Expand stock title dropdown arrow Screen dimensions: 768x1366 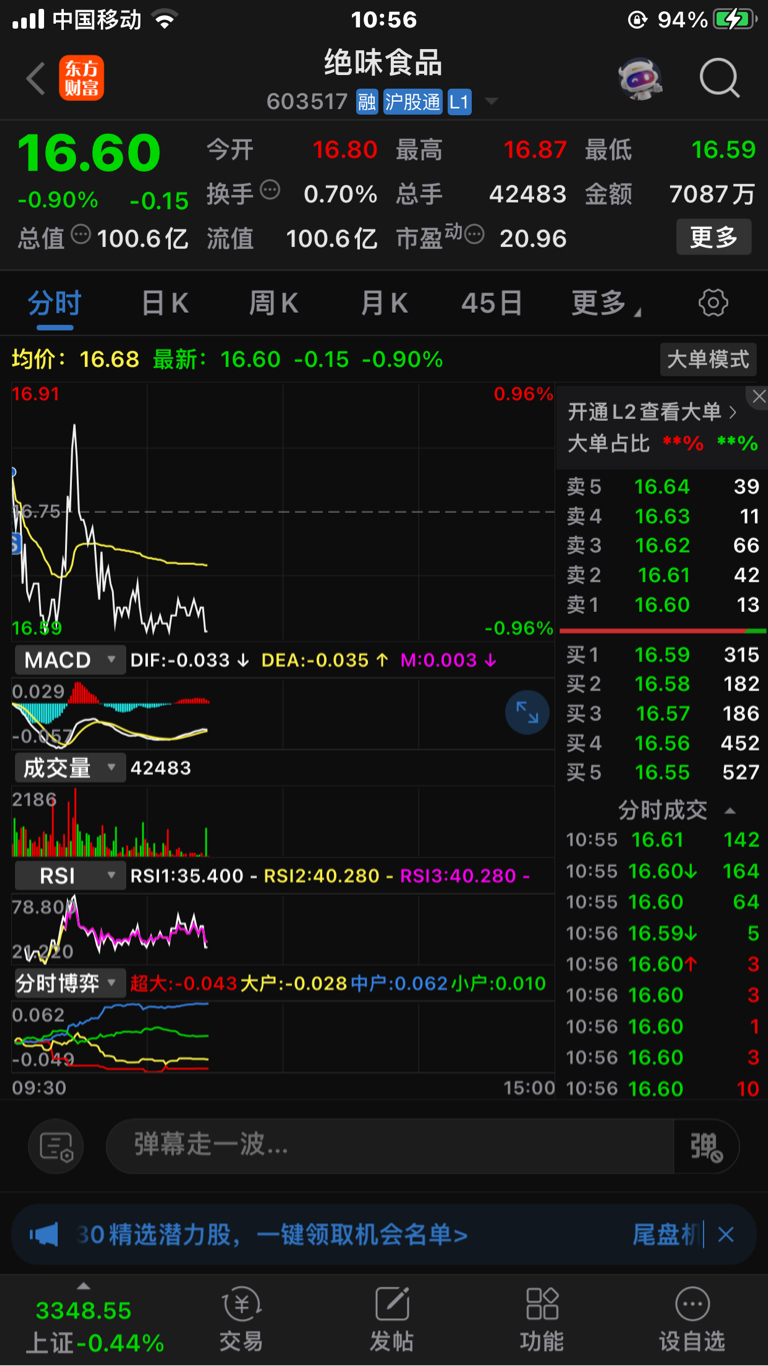point(491,102)
